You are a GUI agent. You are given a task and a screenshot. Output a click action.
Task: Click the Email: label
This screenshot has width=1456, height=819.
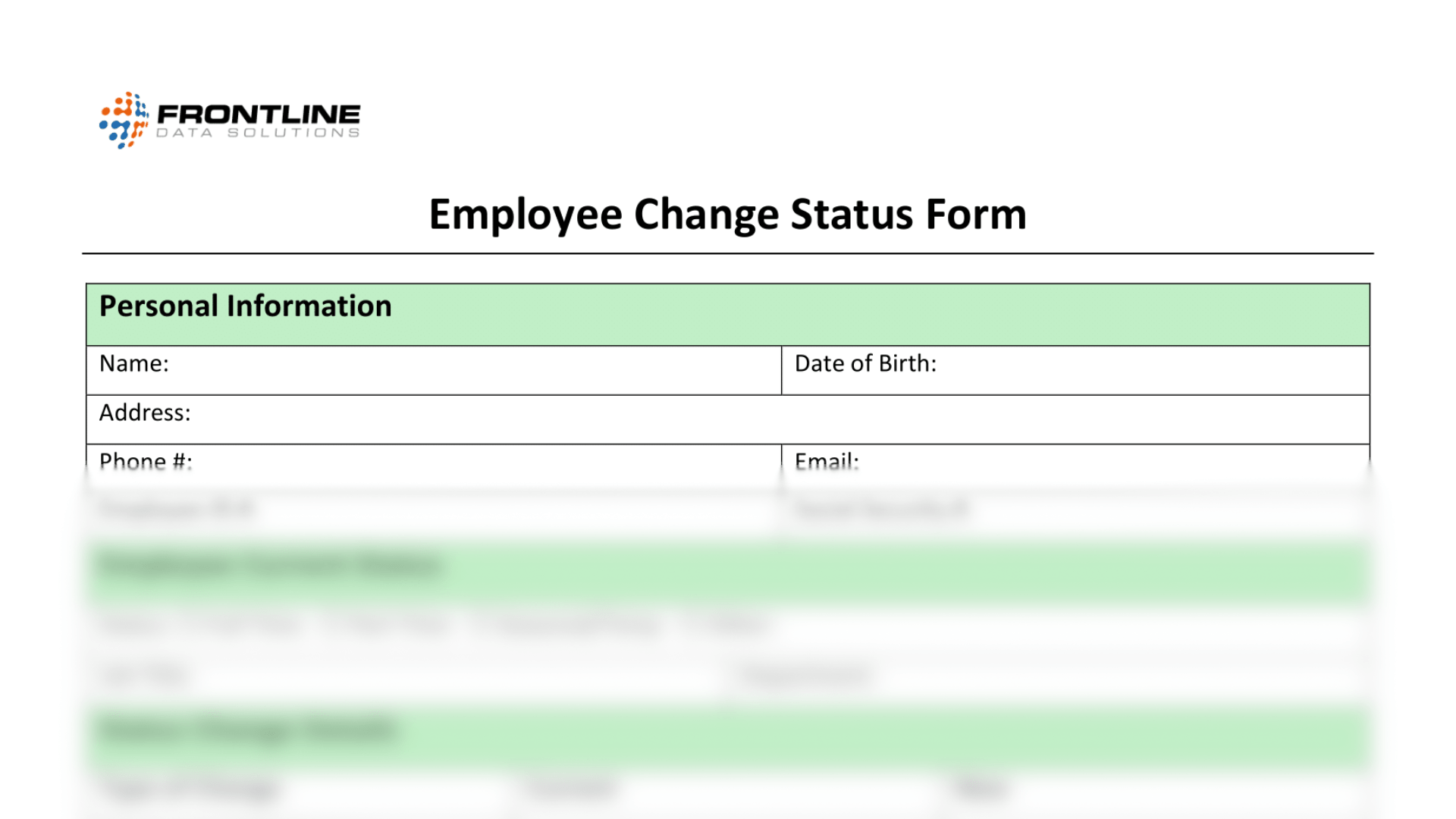(827, 461)
